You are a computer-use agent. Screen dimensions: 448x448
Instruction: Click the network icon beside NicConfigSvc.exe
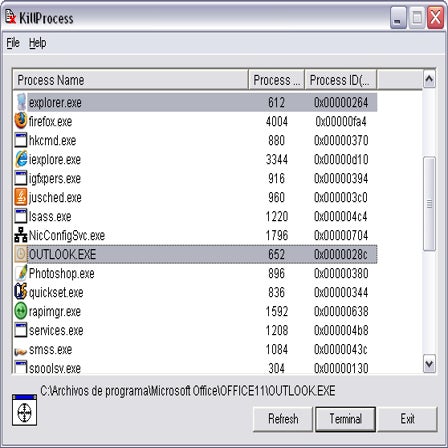[21, 235]
